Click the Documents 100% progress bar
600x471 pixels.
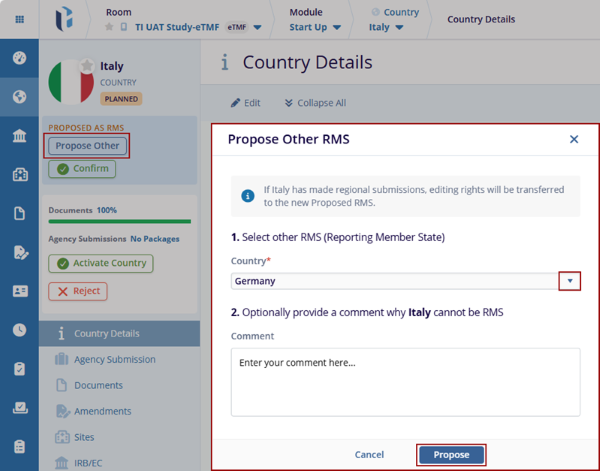(119, 221)
